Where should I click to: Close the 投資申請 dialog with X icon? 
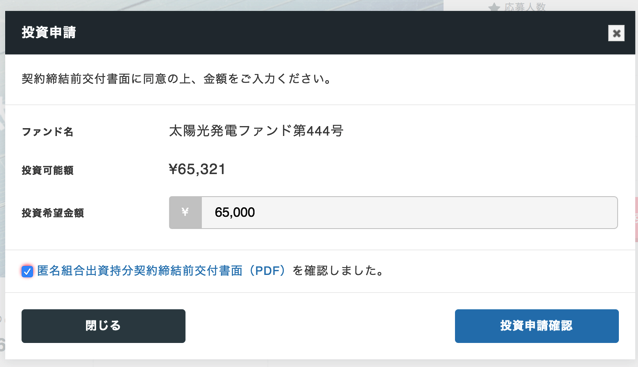pos(616,33)
